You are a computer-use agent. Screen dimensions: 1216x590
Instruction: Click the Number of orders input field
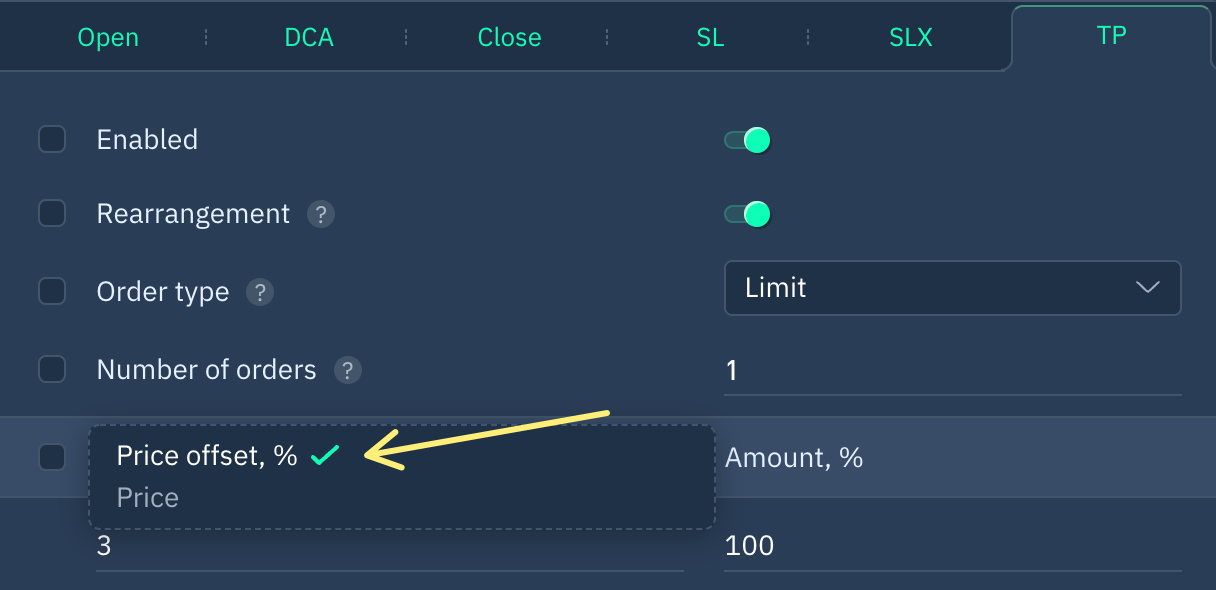coord(952,372)
